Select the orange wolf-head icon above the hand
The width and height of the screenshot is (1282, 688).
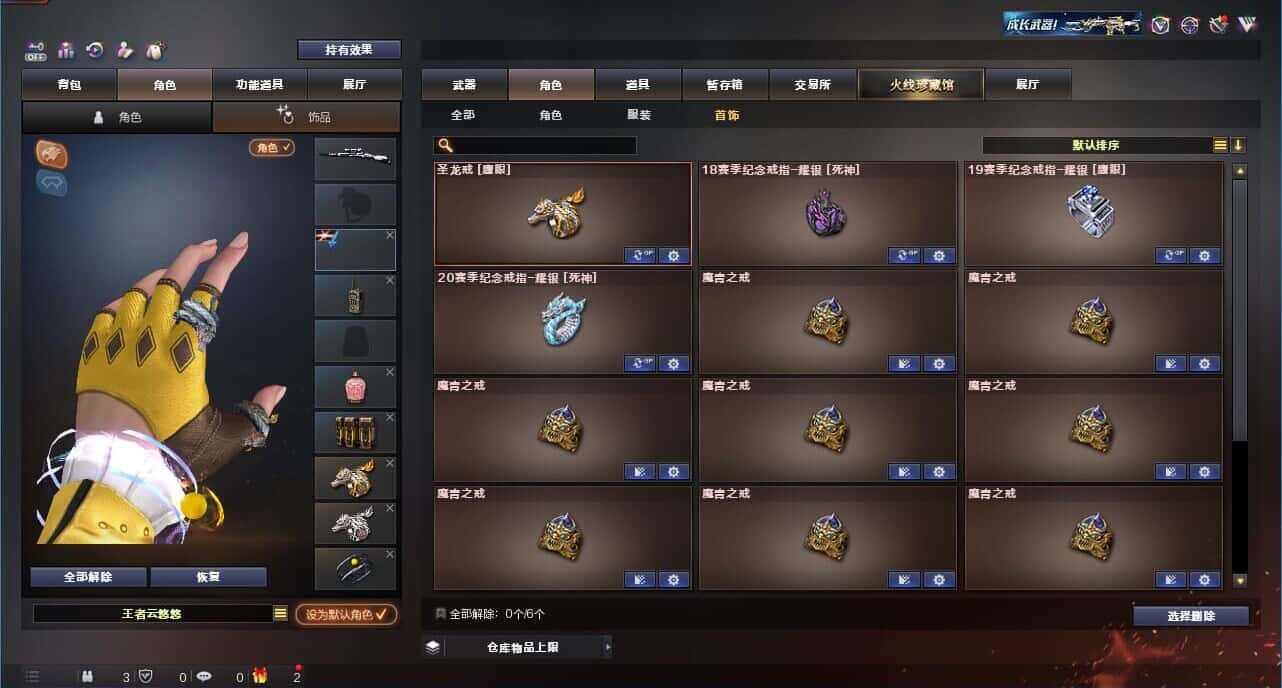(x=52, y=152)
